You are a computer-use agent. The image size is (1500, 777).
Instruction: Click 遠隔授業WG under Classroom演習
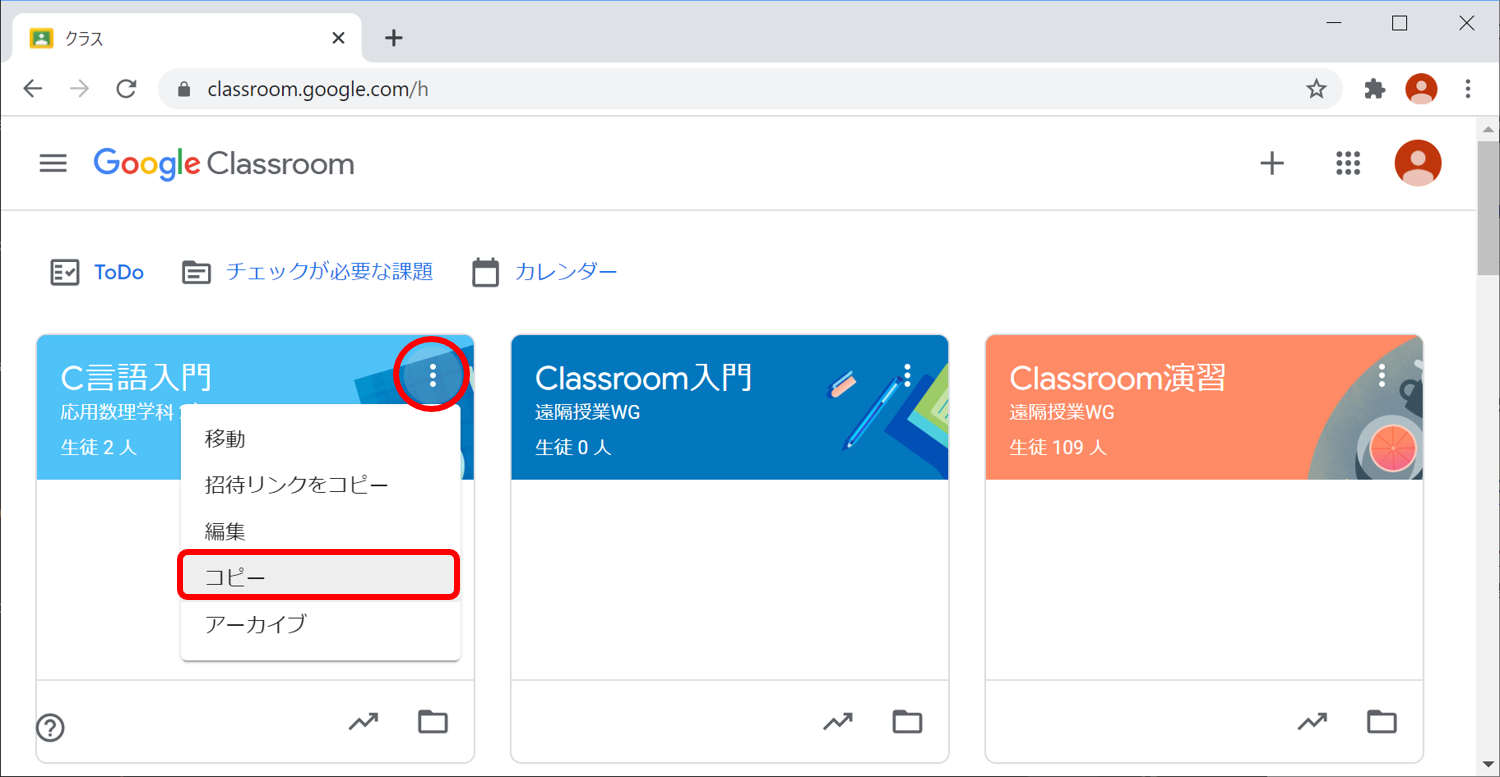tap(1062, 412)
